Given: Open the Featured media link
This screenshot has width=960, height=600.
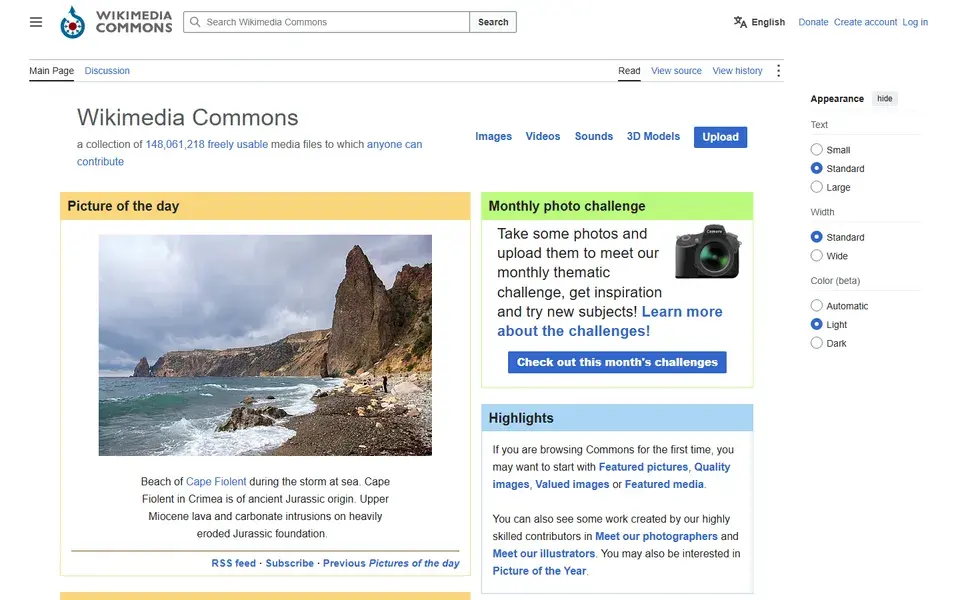Looking at the screenshot, I should point(664,484).
